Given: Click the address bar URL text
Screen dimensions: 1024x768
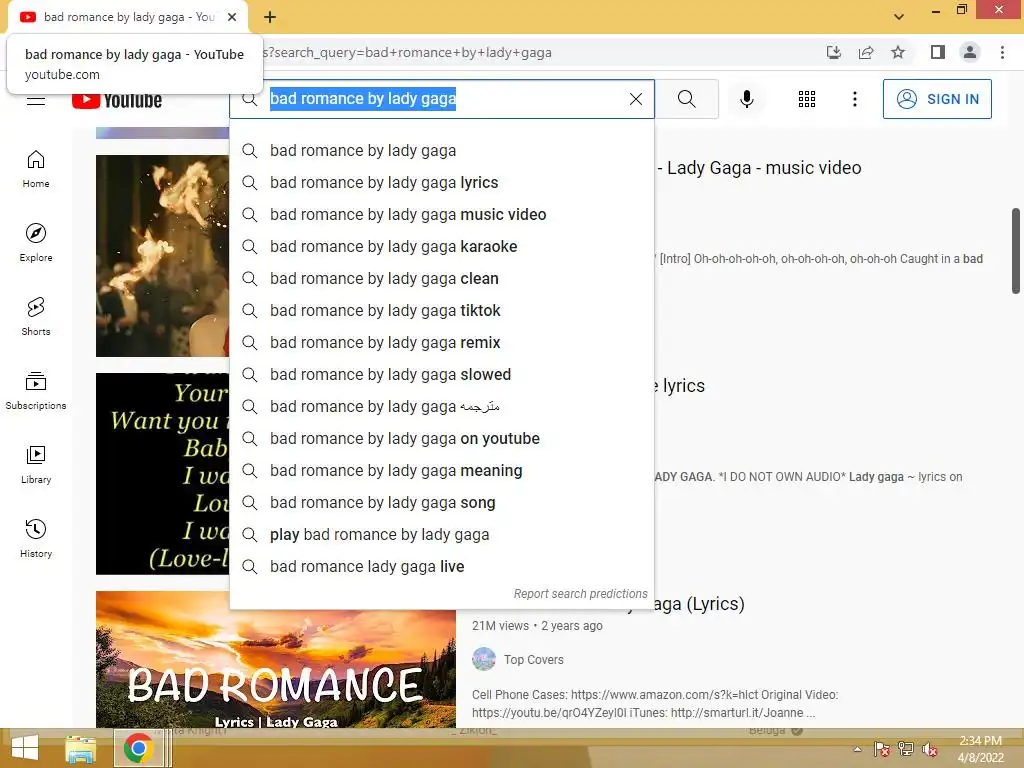Looking at the screenshot, I should [x=408, y=52].
